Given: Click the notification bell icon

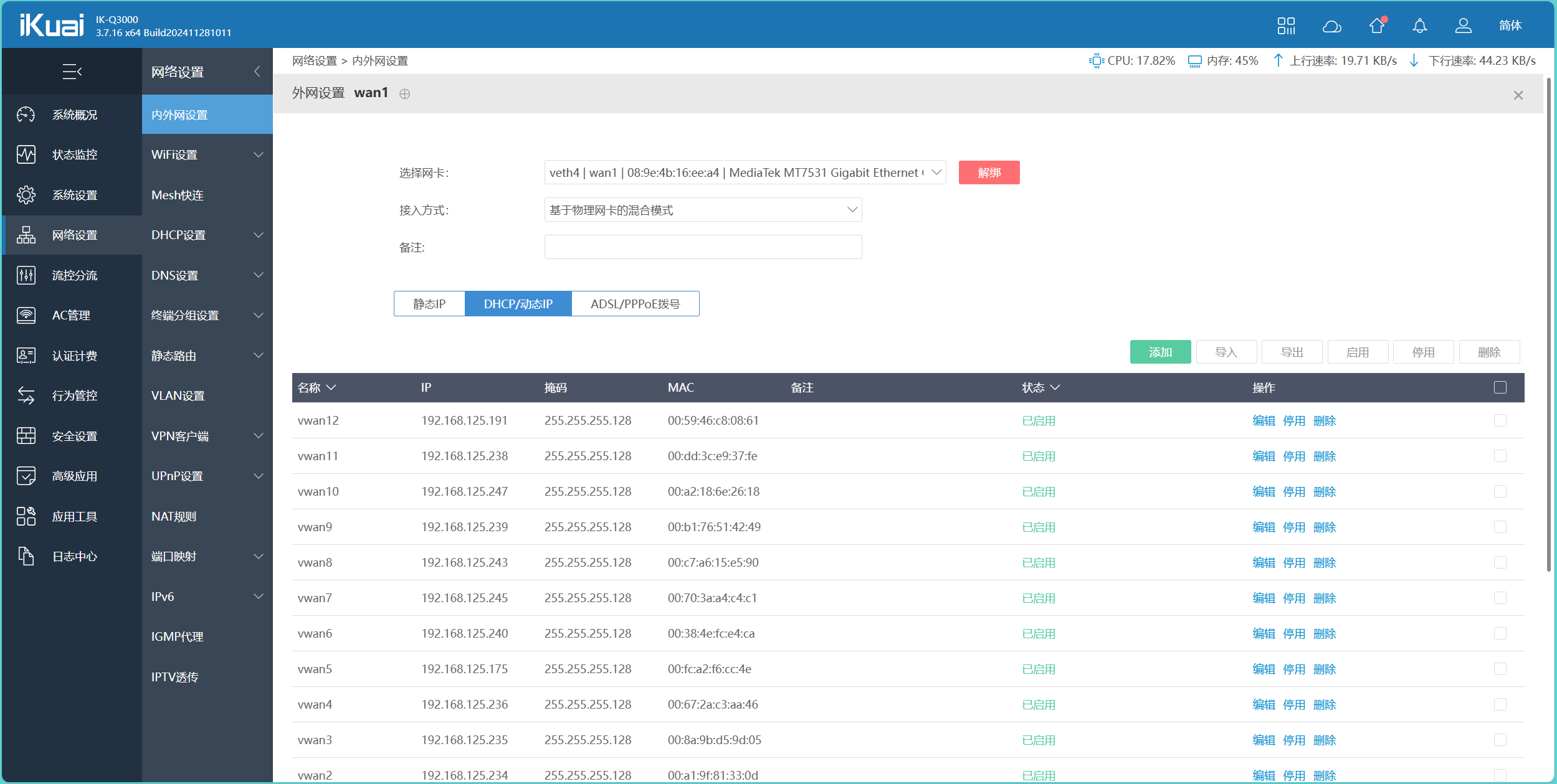Looking at the screenshot, I should click(1419, 26).
